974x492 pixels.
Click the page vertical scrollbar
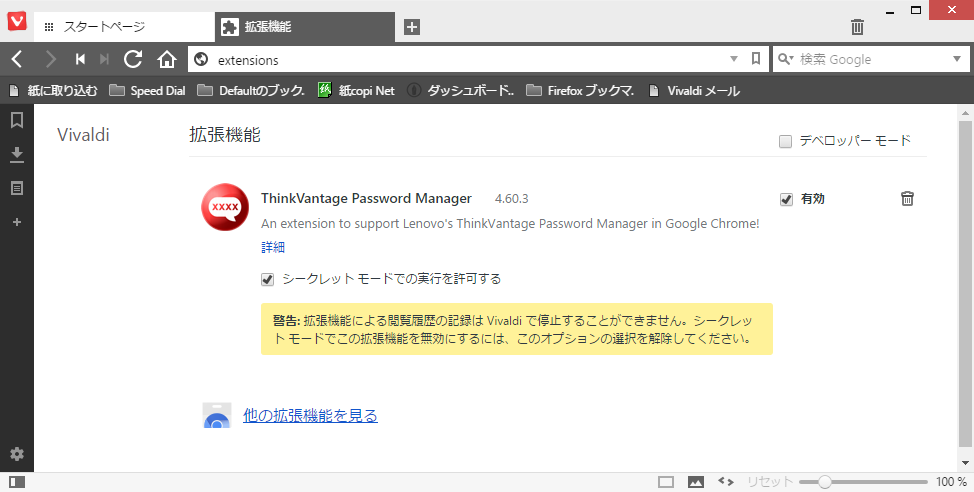click(x=964, y=285)
